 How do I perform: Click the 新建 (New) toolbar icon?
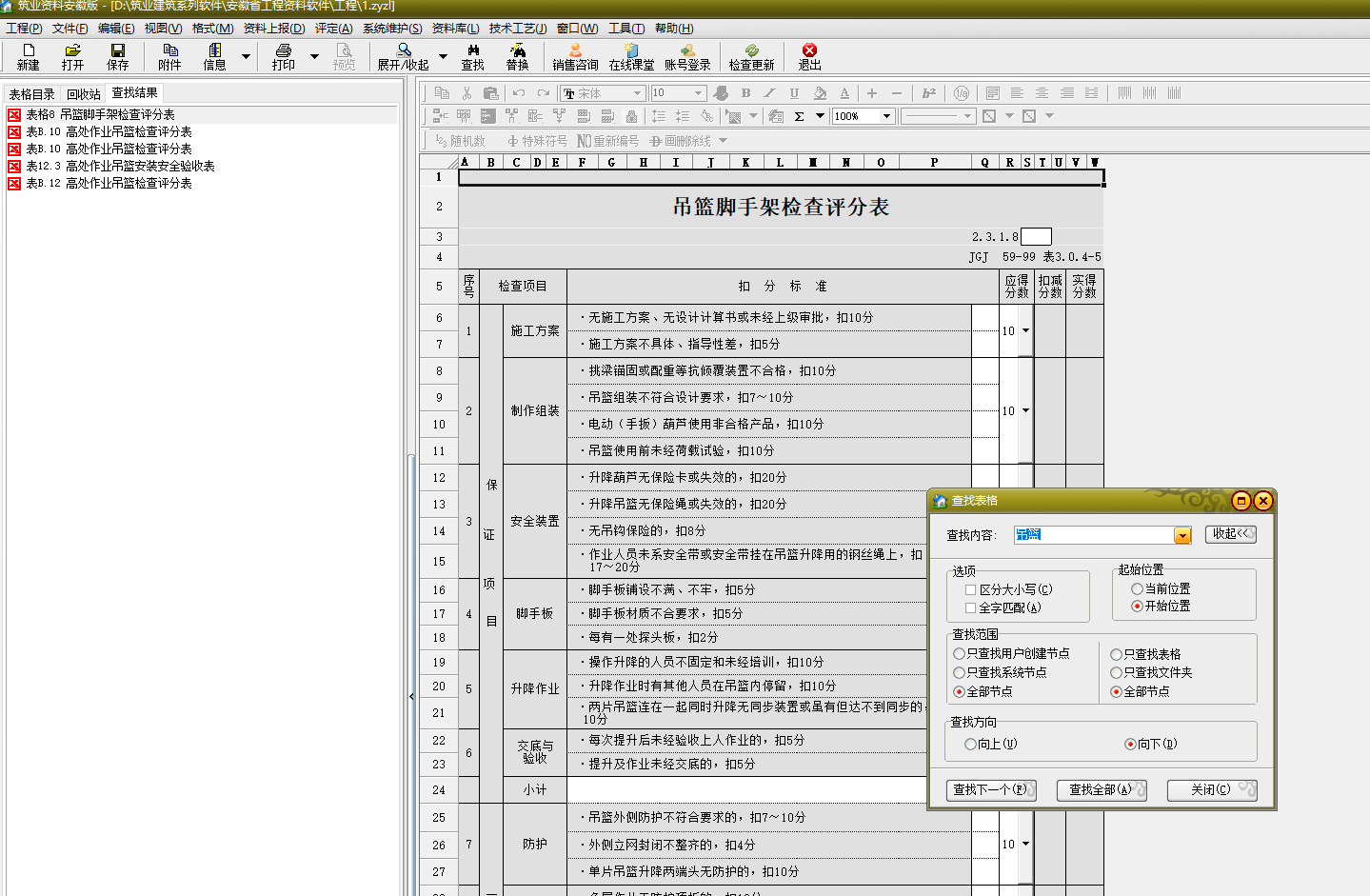click(28, 57)
